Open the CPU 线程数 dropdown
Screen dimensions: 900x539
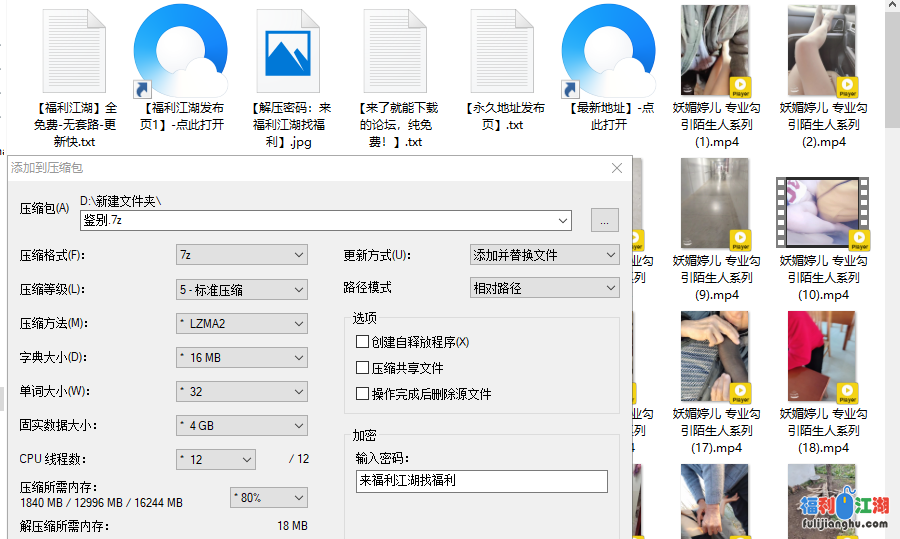pos(215,459)
